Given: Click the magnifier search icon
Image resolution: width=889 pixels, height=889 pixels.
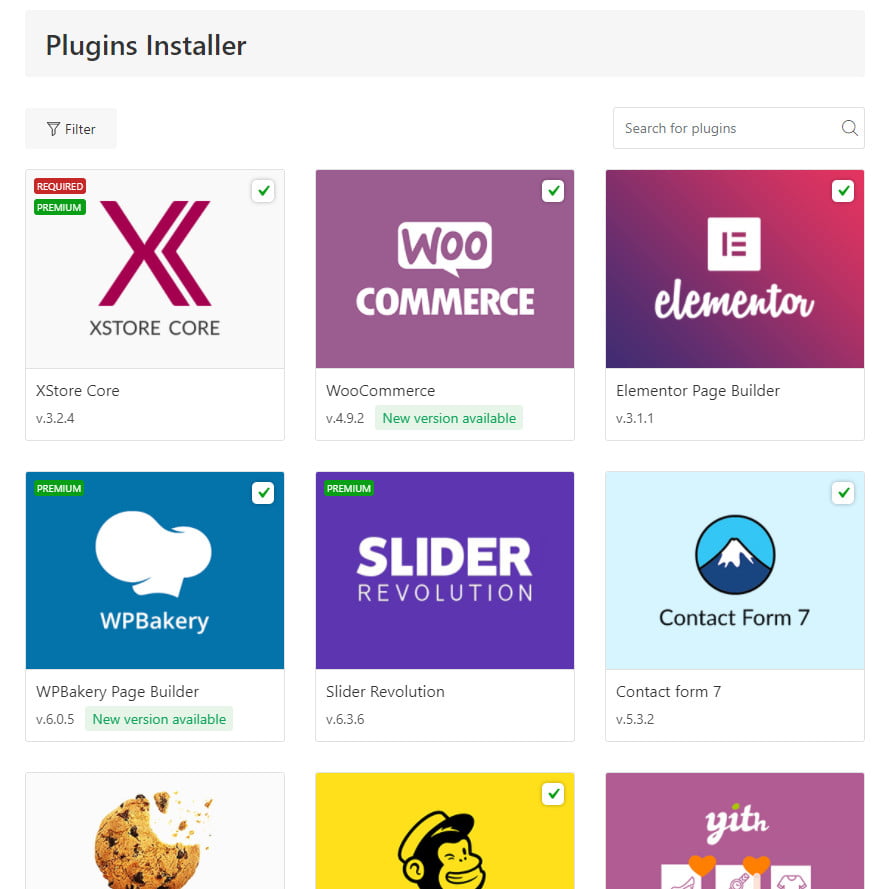Looking at the screenshot, I should click(849, 128).
